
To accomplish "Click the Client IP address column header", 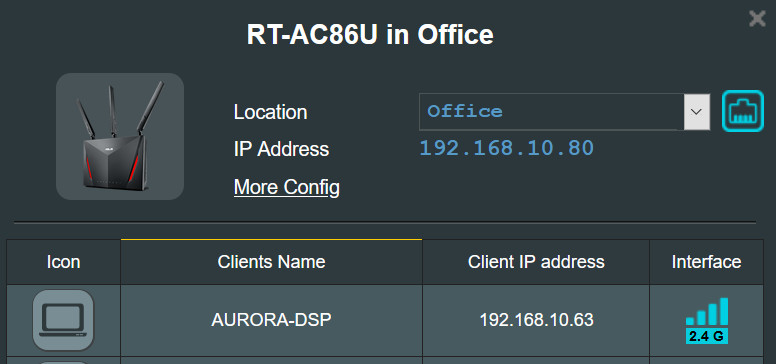I will pos(536,262).
